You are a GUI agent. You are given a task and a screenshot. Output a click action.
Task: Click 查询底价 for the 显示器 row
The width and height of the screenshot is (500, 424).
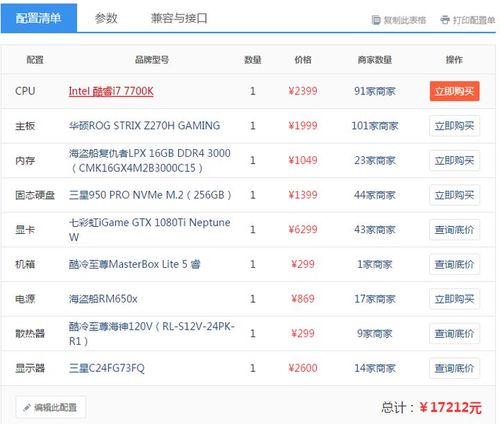[x=454, y=368]
